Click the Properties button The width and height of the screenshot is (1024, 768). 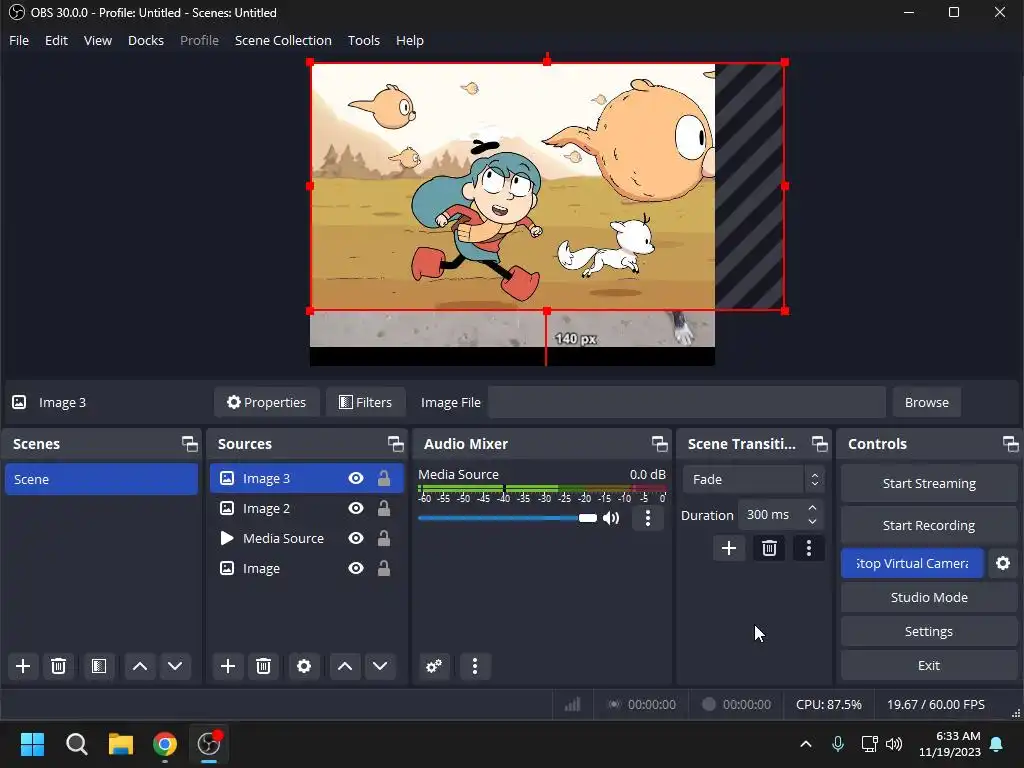click(266, 402)
